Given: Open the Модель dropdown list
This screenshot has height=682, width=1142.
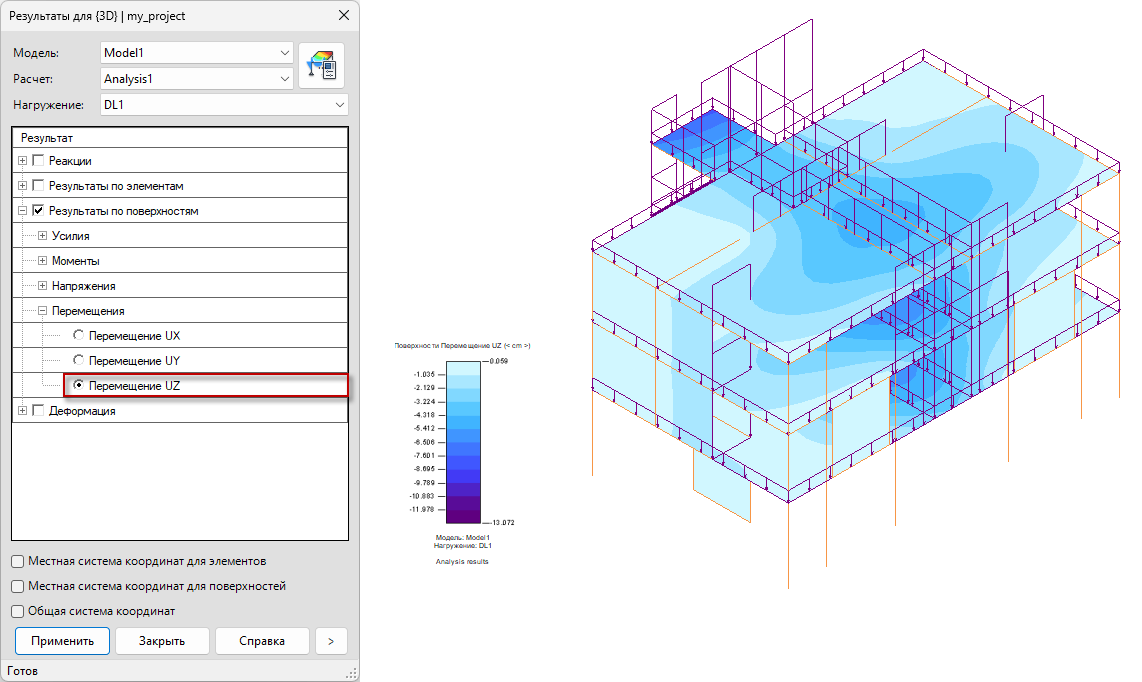Looking at the screenshot, I should pyautogui.click(x=197, y=52).
